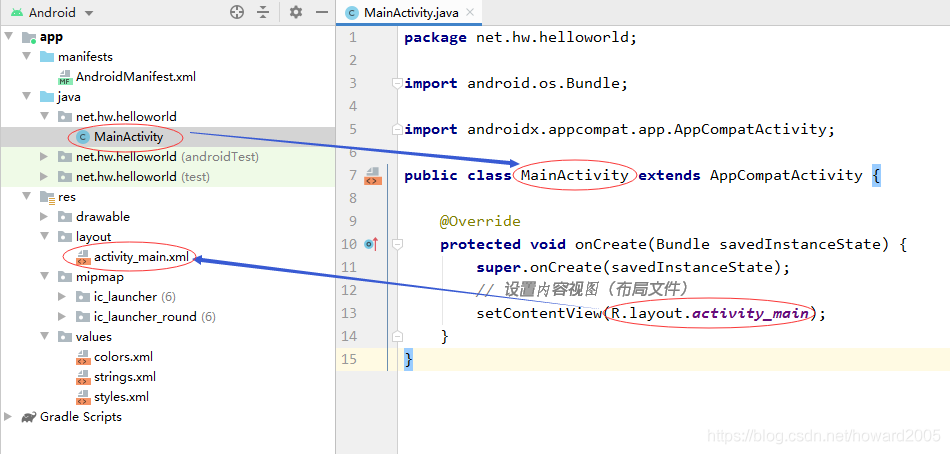Collapse the net.hw.helloworld package arrow
The width and height of the screenshot is (950, 454).
(45, 116)
